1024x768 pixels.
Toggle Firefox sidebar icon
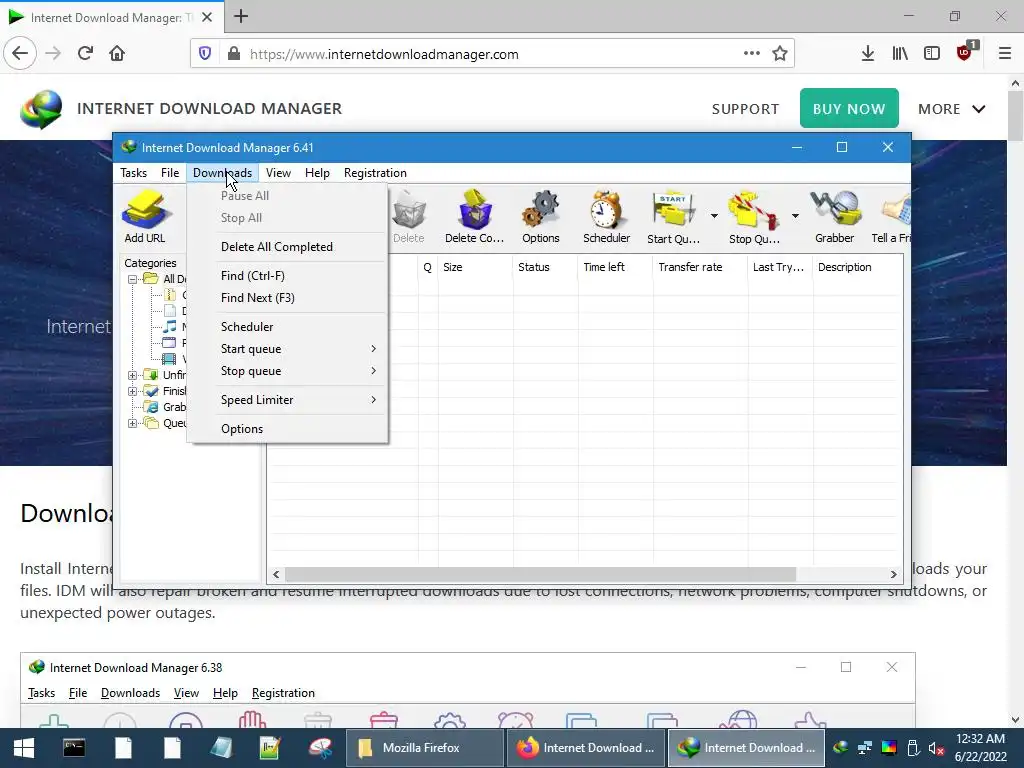tap(932, 54)
